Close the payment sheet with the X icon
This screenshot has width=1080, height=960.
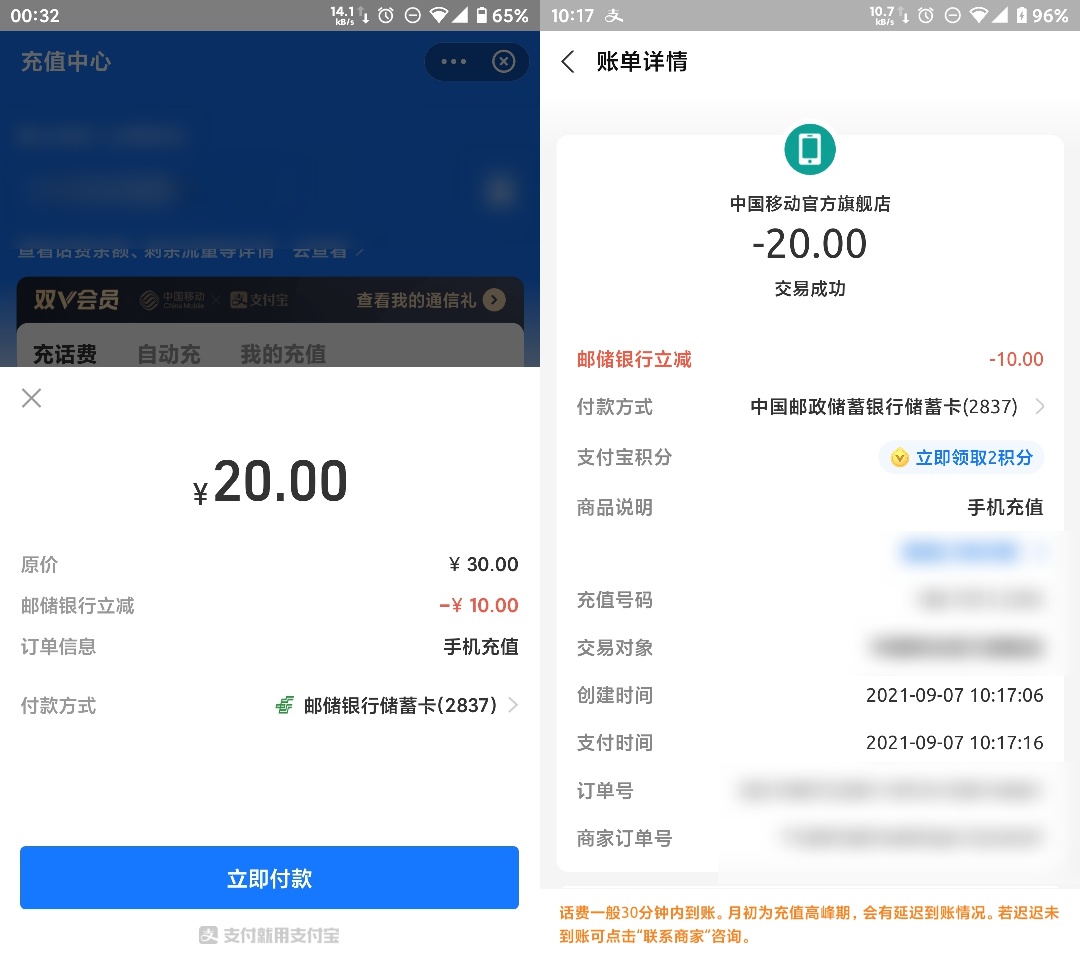(x=32, y=398)
